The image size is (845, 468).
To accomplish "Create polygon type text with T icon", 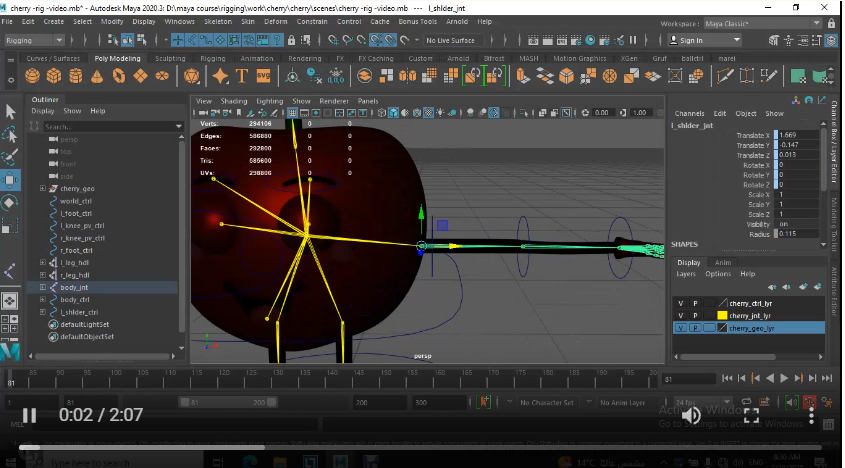I will (242, 76).
